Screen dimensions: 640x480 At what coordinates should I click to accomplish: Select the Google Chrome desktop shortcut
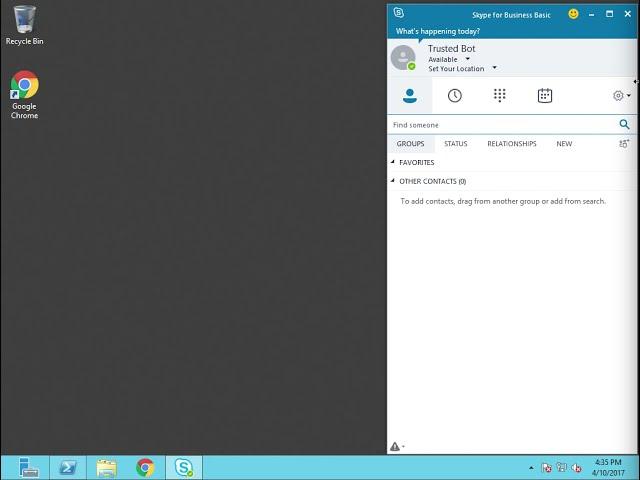[x=24, y=95]
